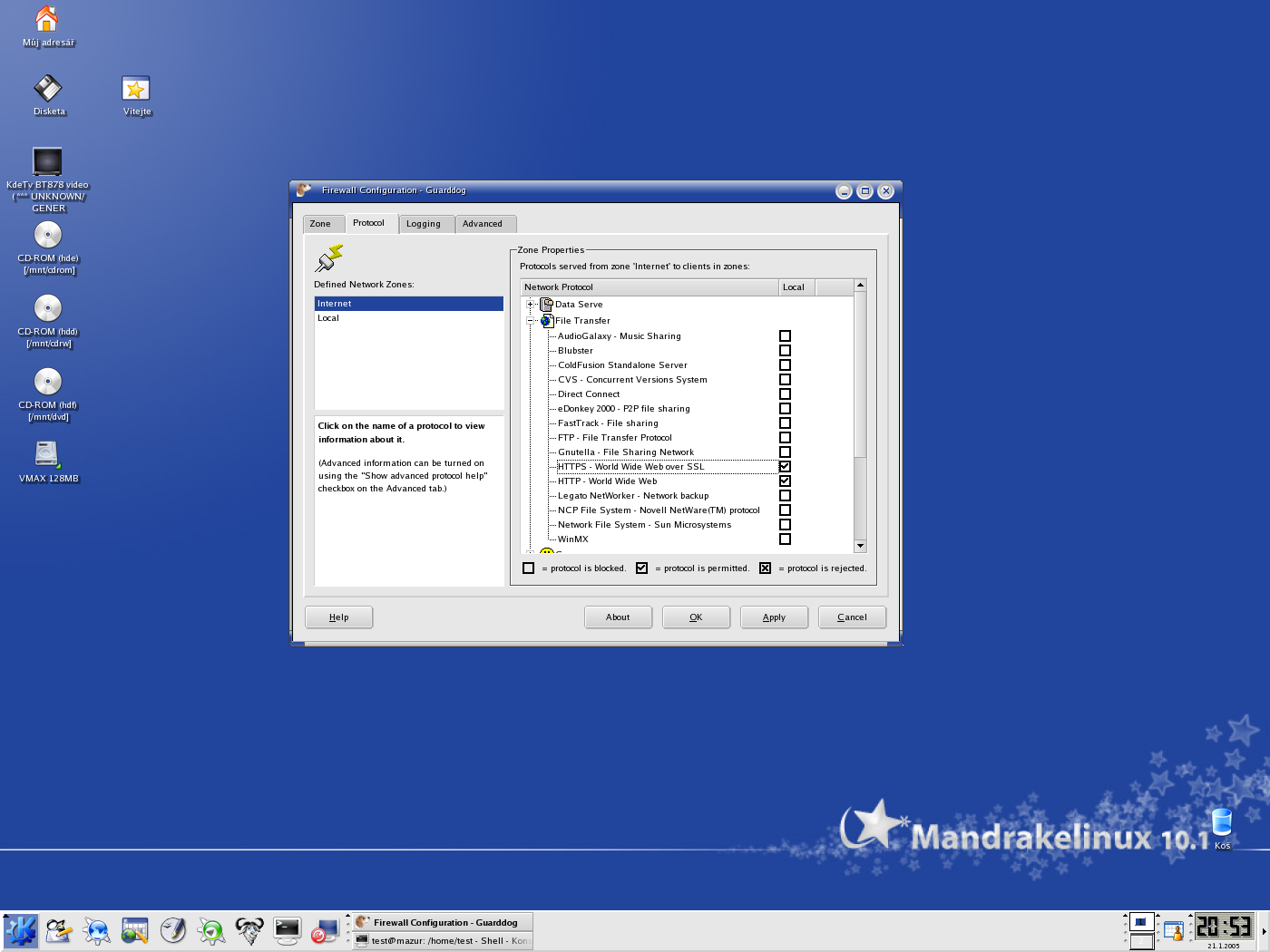This screenshot has height=952, width=1270.
Task: Open the terminal Konsole launcher
Action: (288, 931)
